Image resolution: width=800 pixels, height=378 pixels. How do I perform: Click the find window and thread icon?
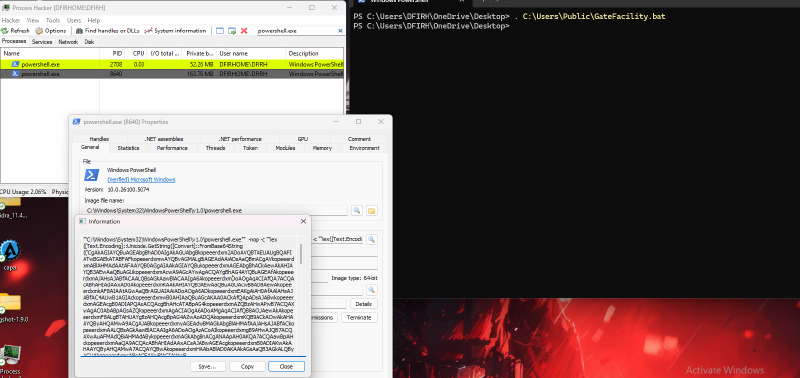point(232,31)
